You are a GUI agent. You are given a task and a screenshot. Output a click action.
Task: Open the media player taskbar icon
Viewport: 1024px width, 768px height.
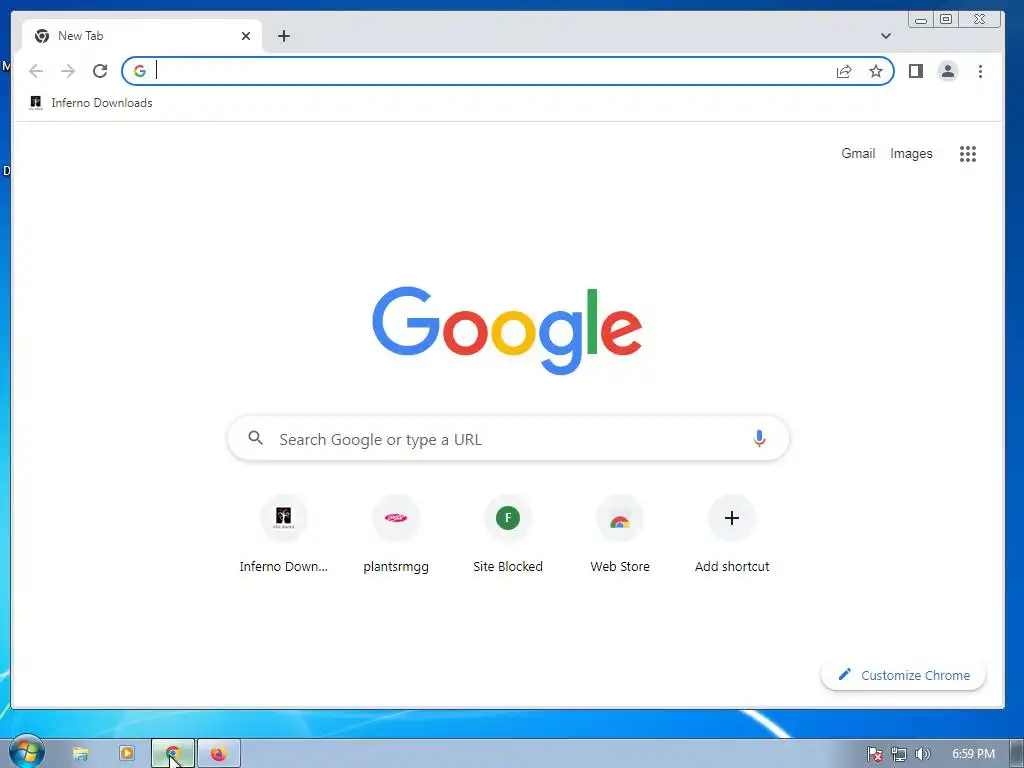[127, 754]
